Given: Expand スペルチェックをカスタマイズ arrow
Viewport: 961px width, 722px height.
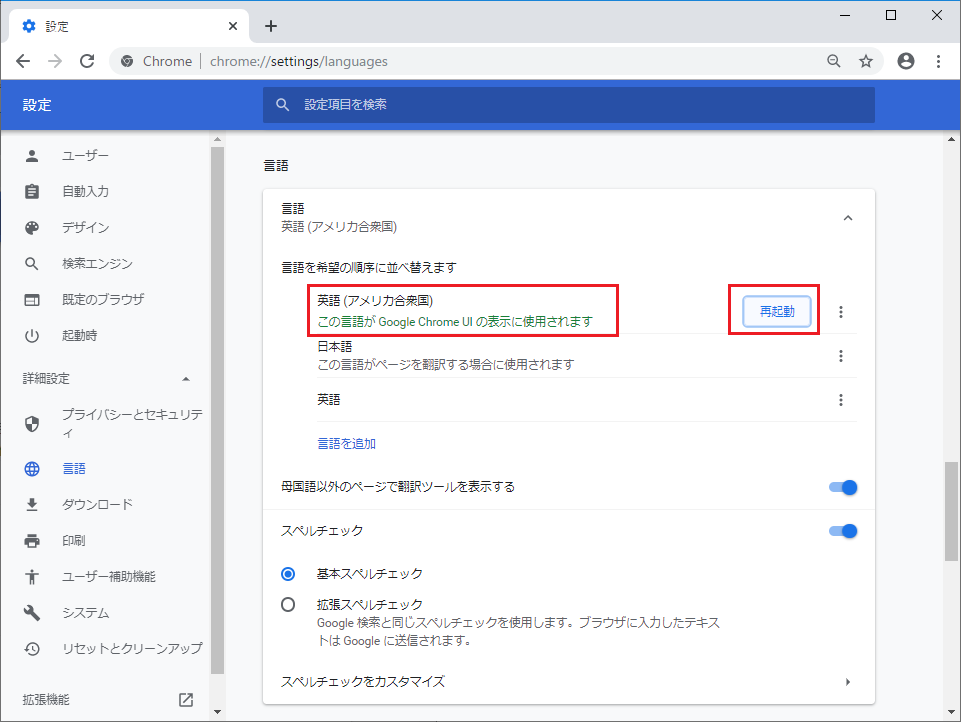Looking at the screenshot, I should click(x=848, y=682).
